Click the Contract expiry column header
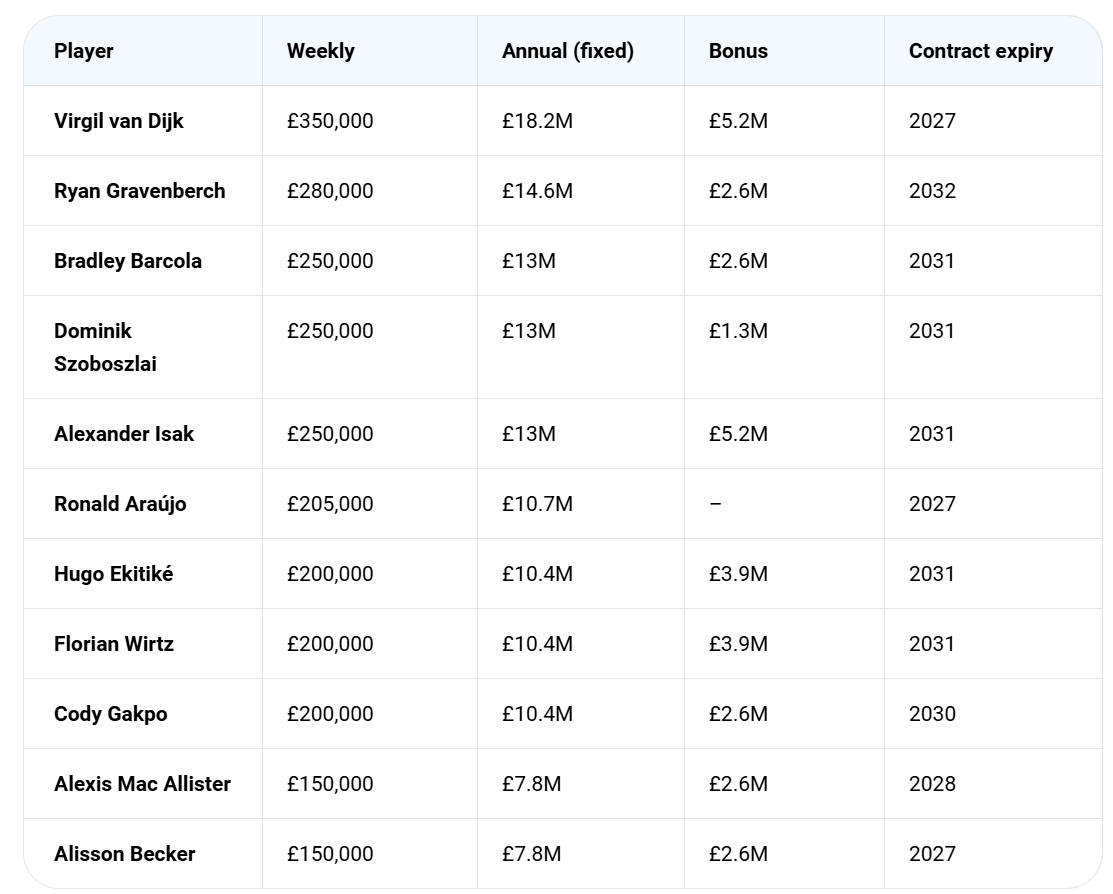The width and height of the screenshot is (1113, 894). (x=980, y=51)
